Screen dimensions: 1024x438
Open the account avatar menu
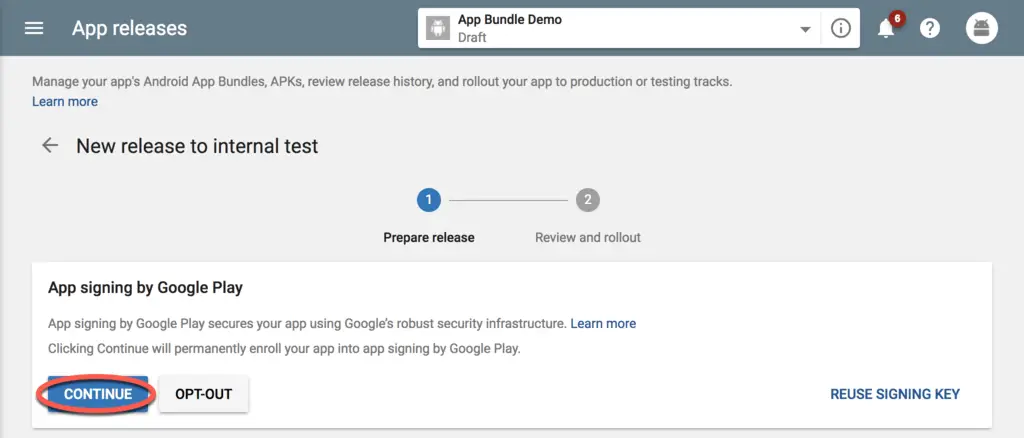click(x=981, y=29)
